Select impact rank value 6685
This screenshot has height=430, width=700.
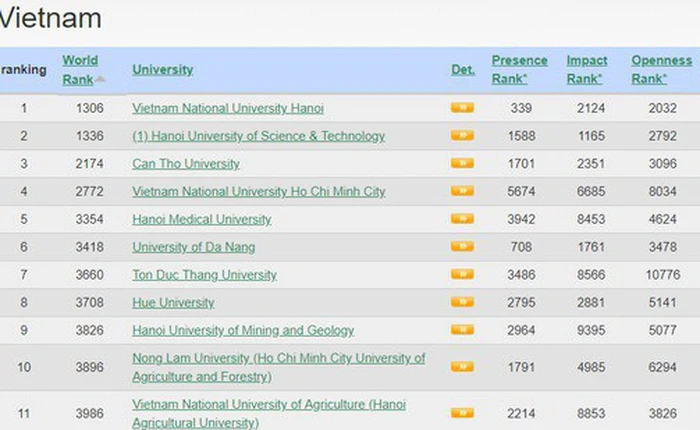coord(591,192)
